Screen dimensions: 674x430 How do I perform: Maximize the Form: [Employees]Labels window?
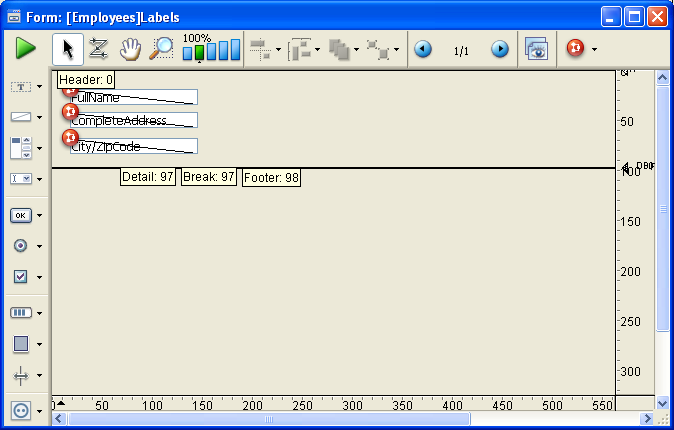(x=634, y=17)
